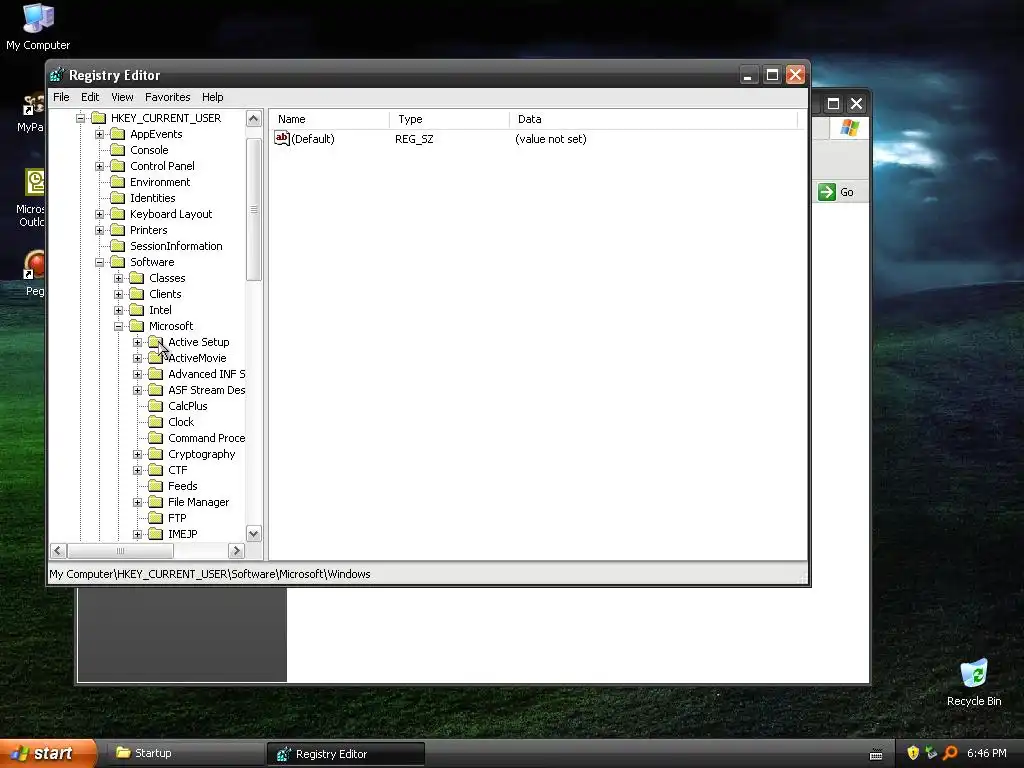
Task: Select the Advanced INF S key
Action: (x=206, y=374)
